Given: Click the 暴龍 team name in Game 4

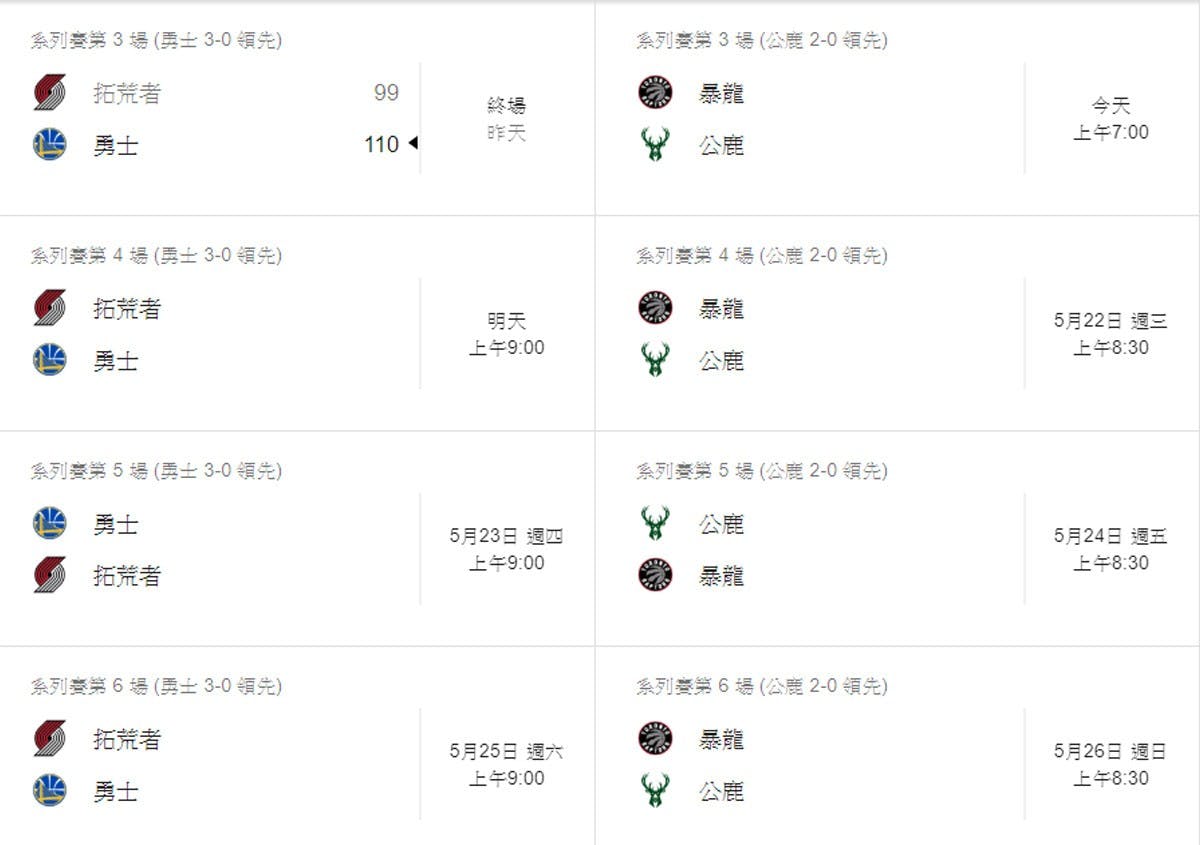Looking at the screenshot, I should 721,309.
